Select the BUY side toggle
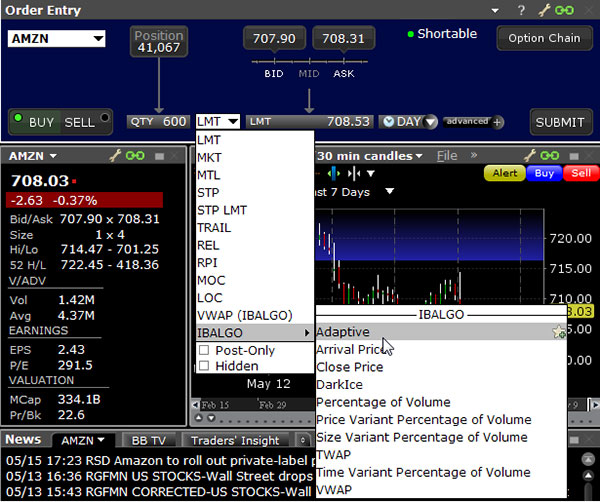The height and width of the screenshot is (502, 600). click(35, 122)
